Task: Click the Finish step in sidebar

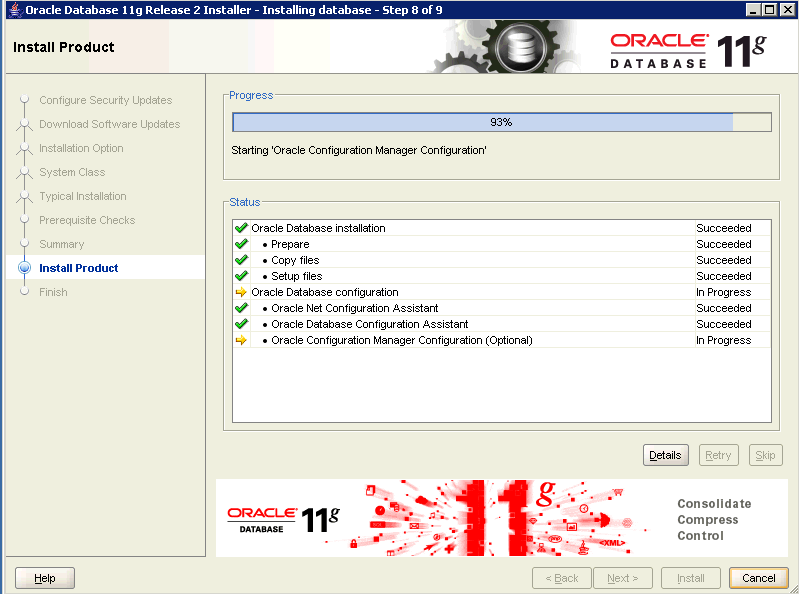Action: (x=53, y=292)
